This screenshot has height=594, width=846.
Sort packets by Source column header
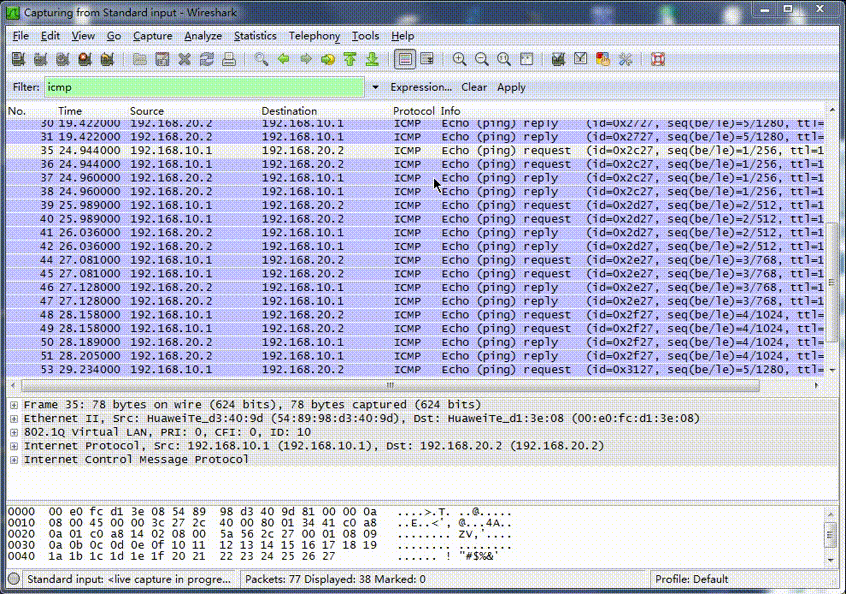(147, 111)
